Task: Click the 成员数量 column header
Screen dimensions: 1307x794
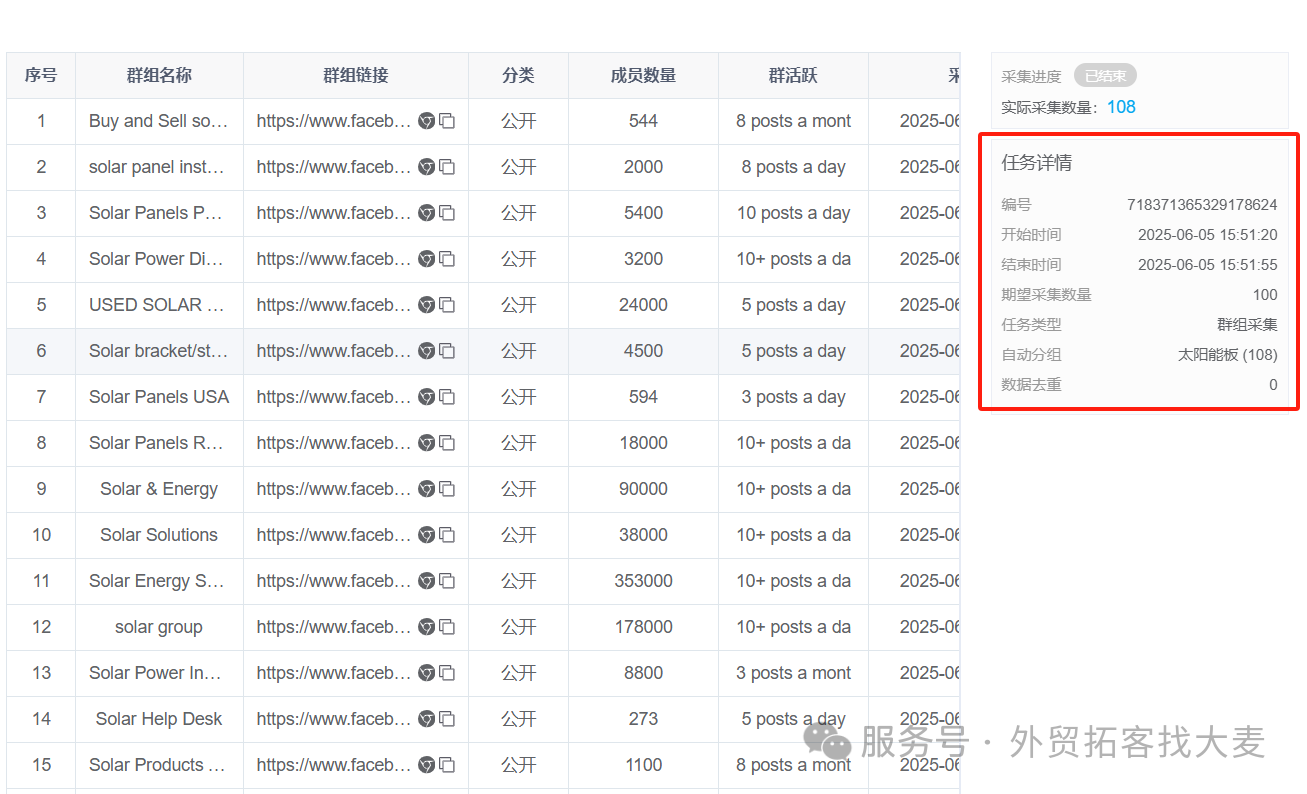Action: click(x=644, y=75)
